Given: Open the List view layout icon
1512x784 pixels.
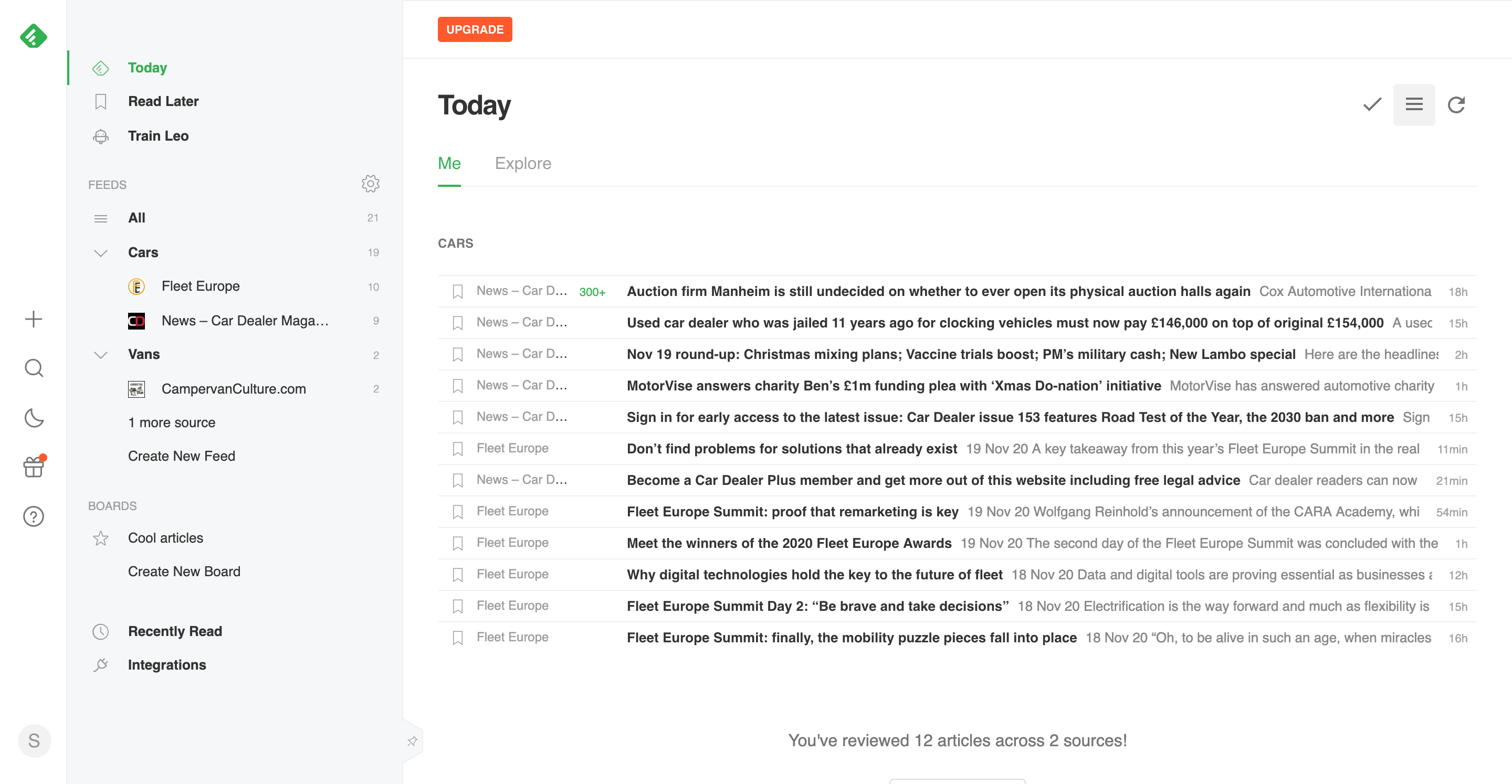Looking at the screenshot, I should point(1413,104).
